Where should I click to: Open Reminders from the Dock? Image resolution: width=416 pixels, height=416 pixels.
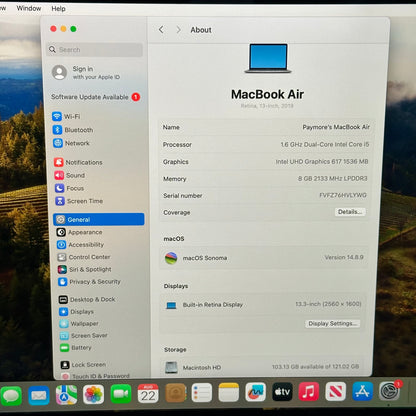(202, 393)
